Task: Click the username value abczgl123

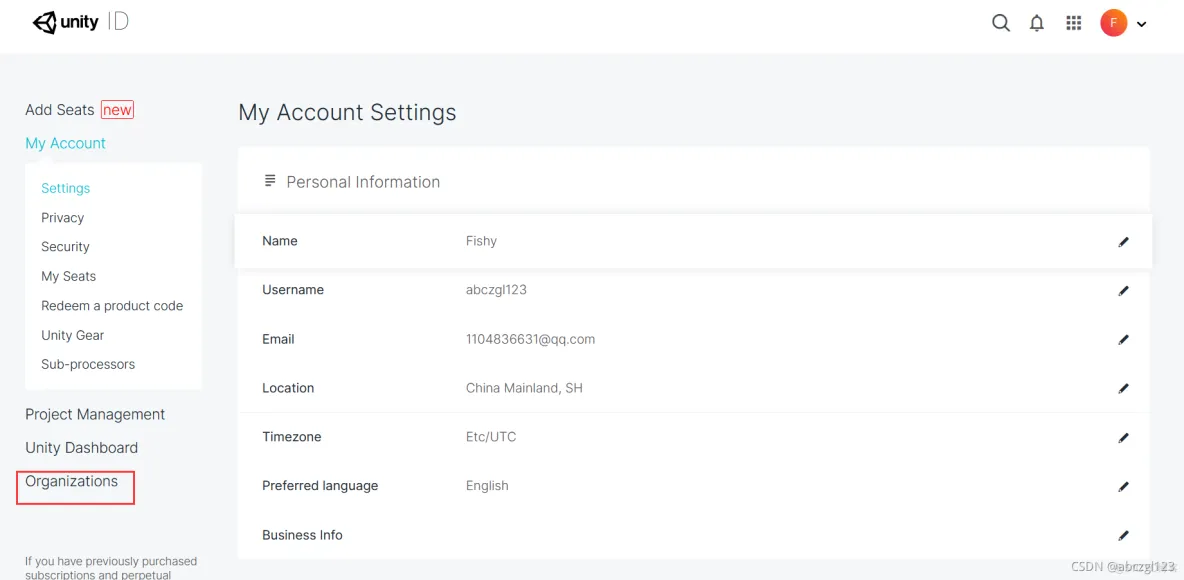Action: point(496,290)
